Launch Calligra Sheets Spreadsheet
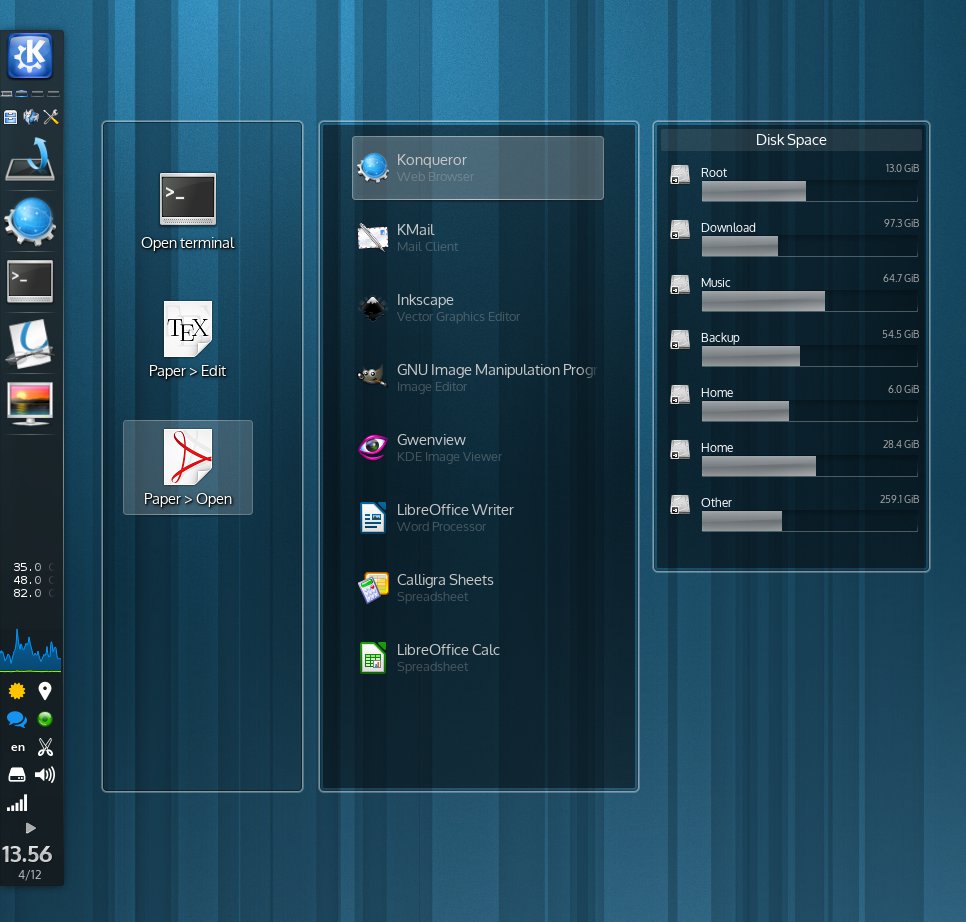This screenshot has height=922, width=966. [x=477, y=588]
